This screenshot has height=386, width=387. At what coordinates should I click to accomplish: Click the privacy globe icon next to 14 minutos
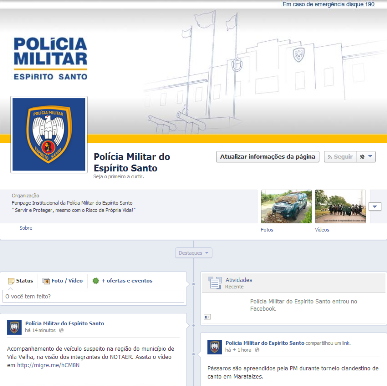tap(61, 330)
